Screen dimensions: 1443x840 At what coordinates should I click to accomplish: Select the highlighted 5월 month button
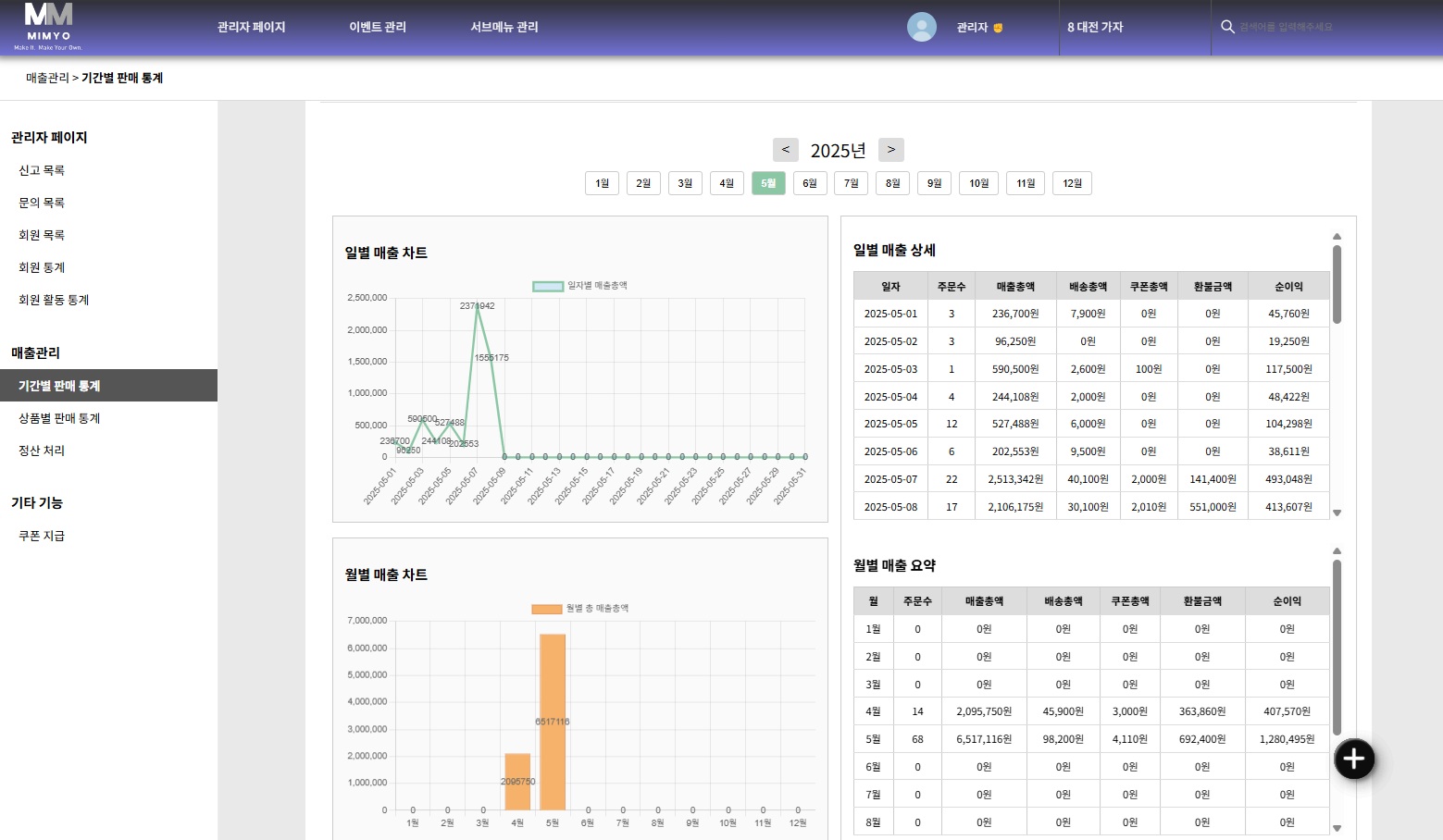[x=768, y=183]
